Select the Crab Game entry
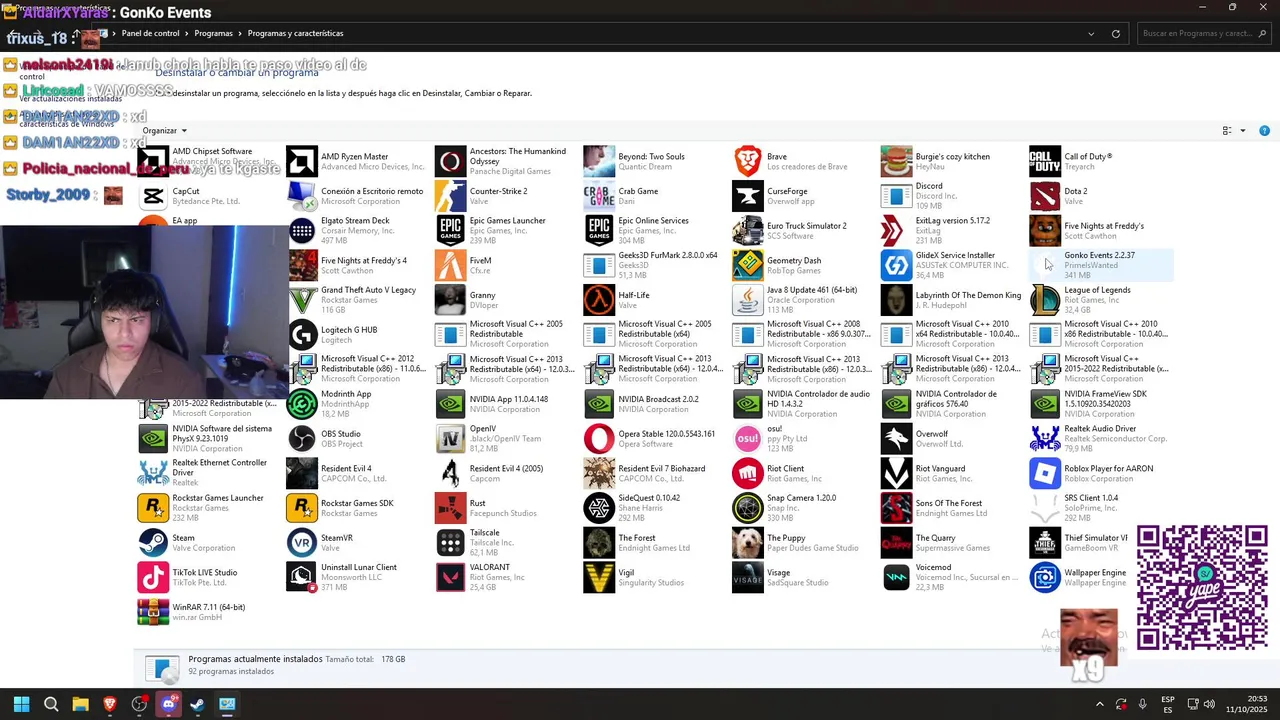This screenshot has height=720, width=1280. pos(655,196)
